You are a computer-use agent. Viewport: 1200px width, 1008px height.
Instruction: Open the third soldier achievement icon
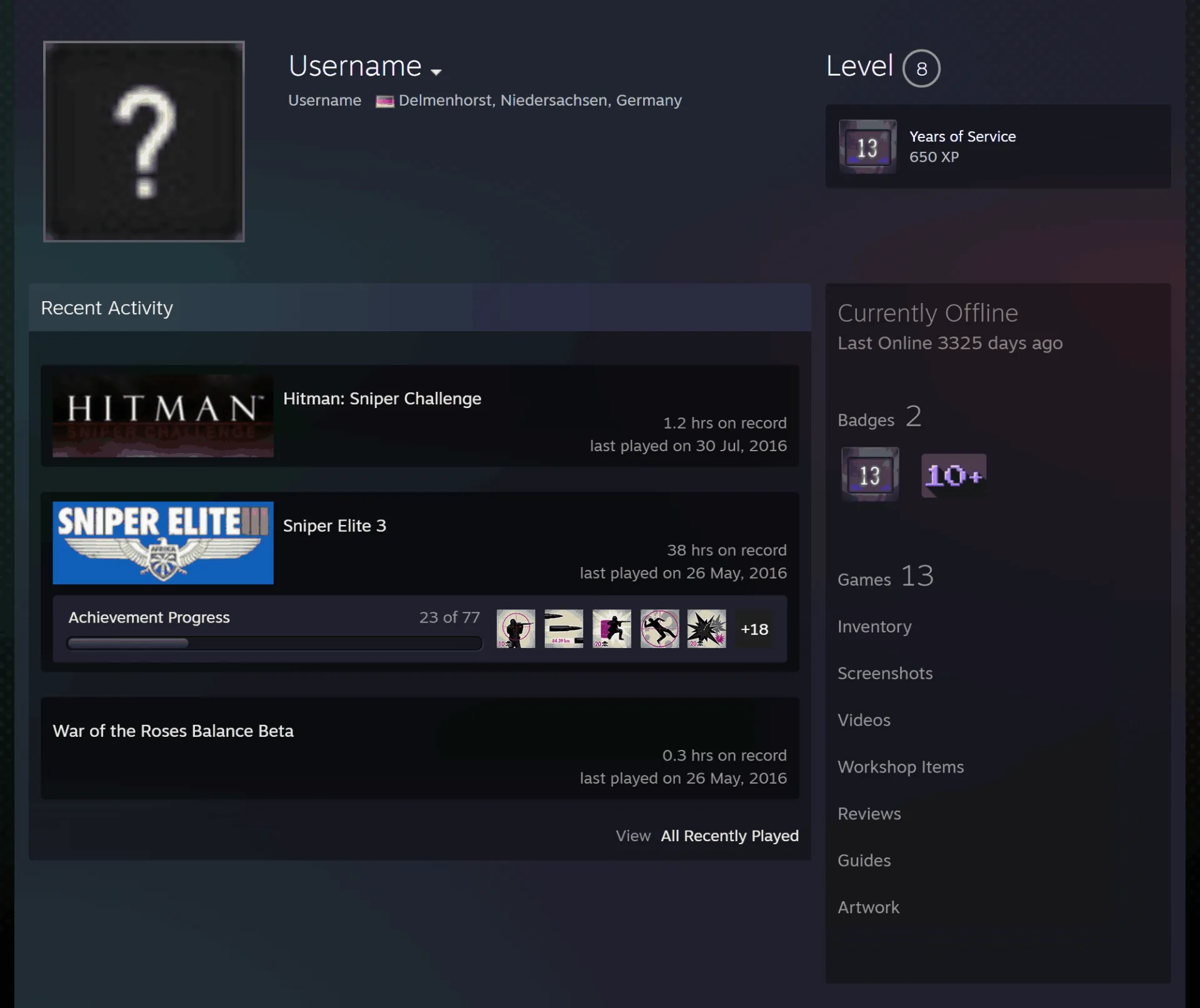(612, 629)
